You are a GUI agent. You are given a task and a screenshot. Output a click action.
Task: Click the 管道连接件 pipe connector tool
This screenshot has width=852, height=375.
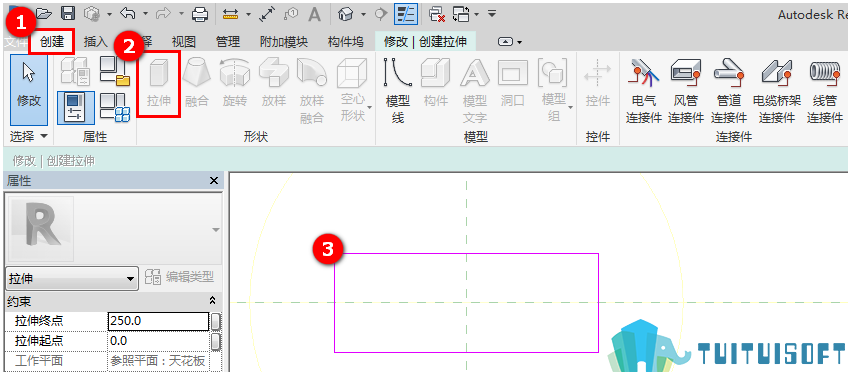(729, 90)
